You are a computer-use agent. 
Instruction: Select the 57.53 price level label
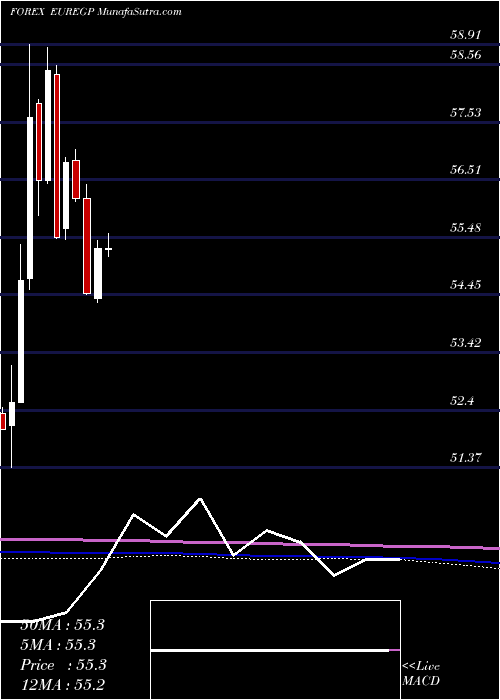tap(465, 112)
